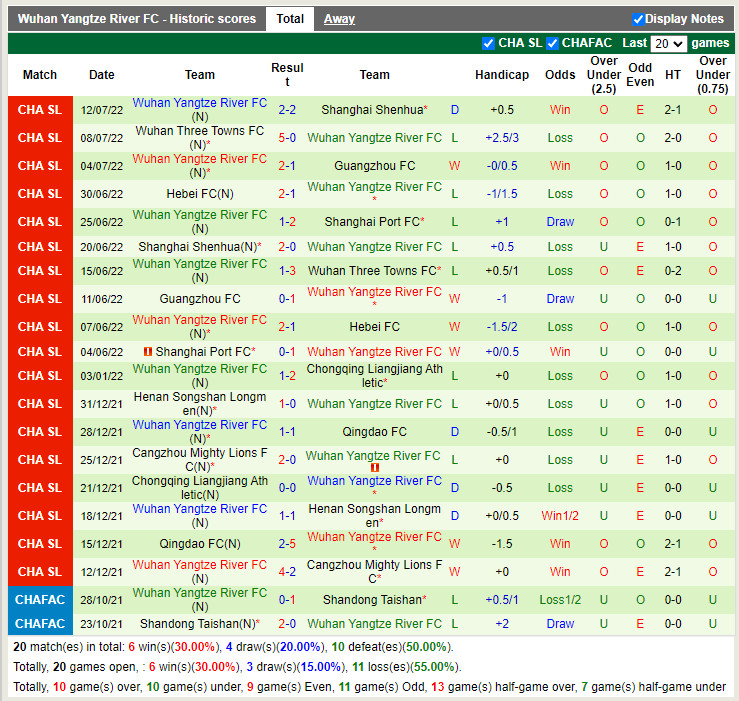The image size is (739, 701).
Task: Click the 5-0 score on 08/07/22
Action: coord(287,138)
